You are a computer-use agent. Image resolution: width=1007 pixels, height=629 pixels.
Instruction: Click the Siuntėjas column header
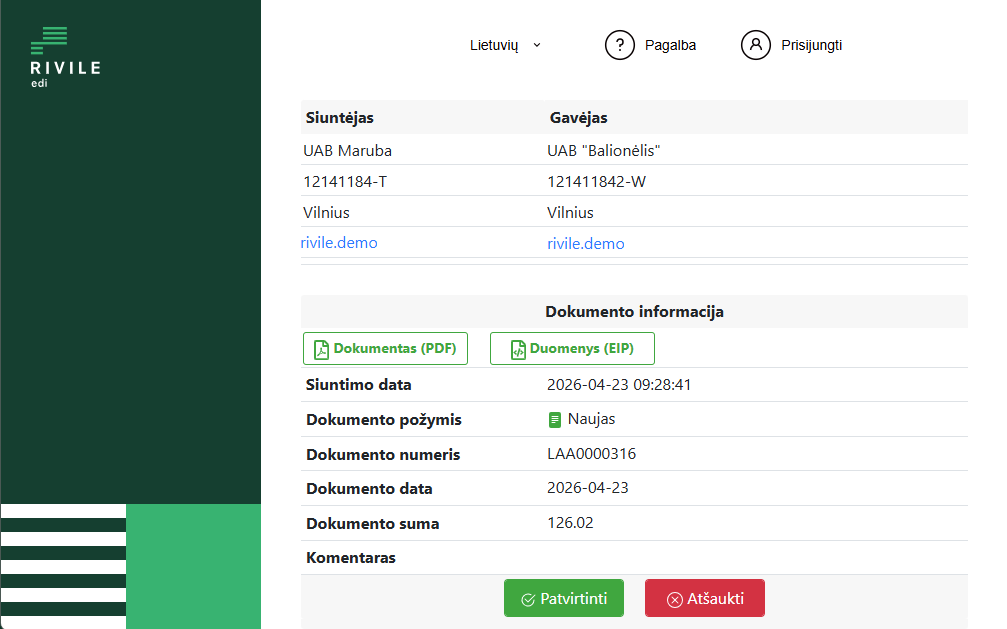coord(340,118)
